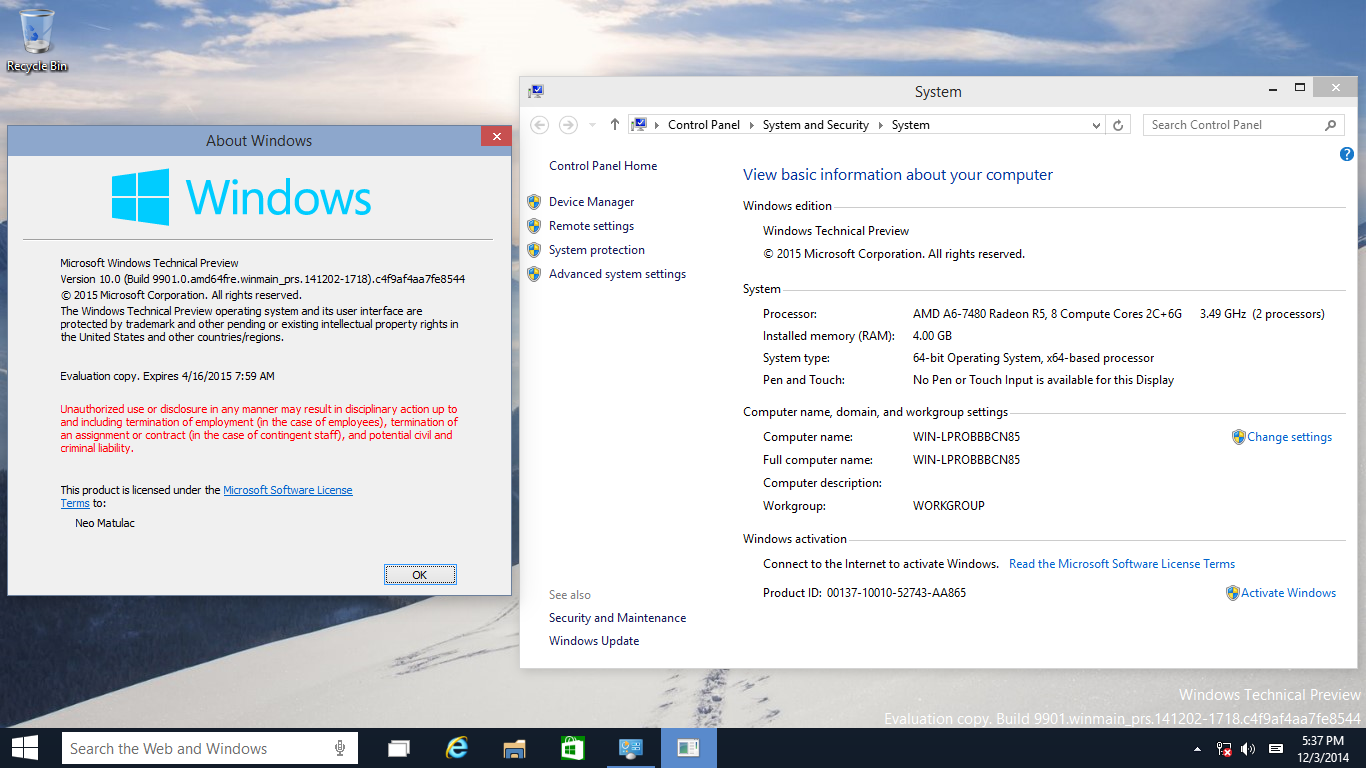Select Control Panel in the breadcrumb bar
This screenshot has height=768, width=1366.
[x=704, y=124]
